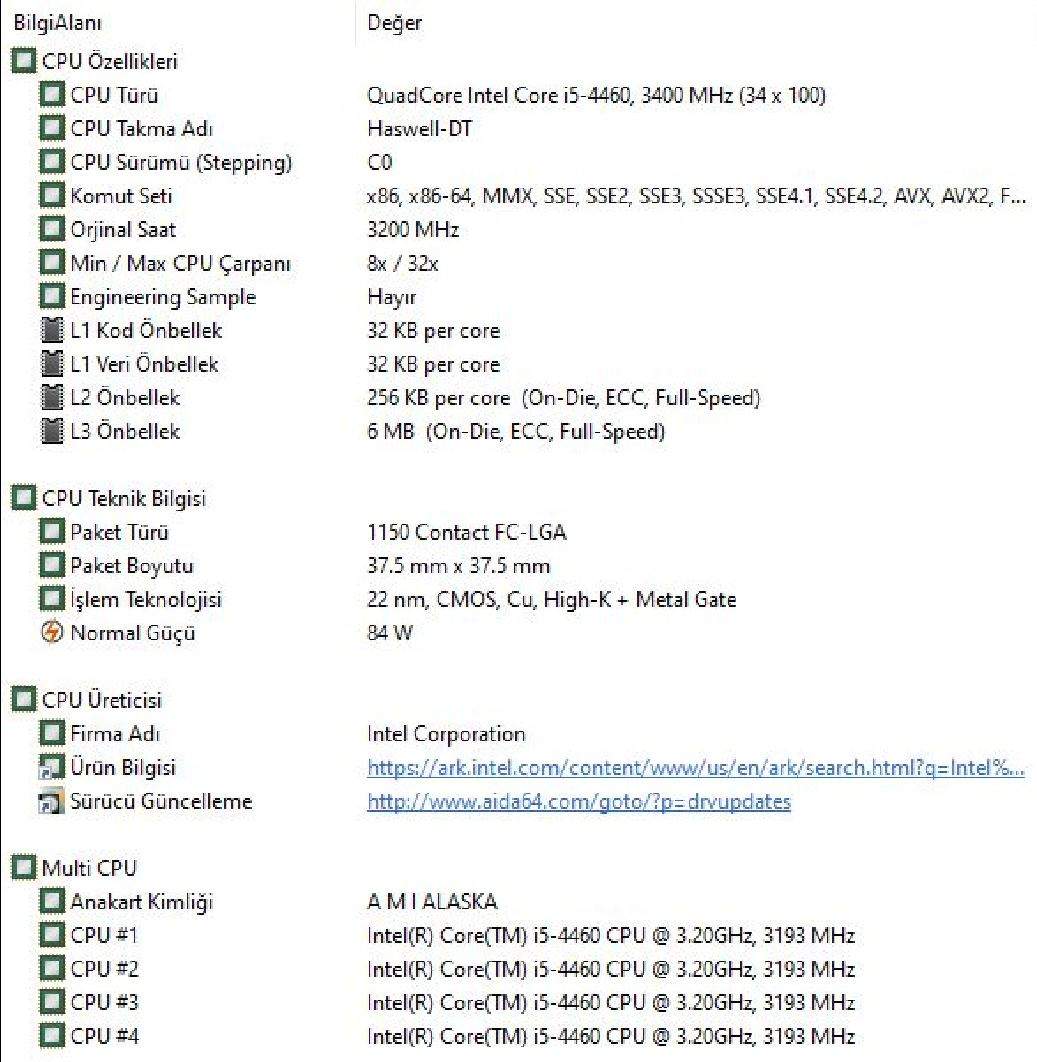
Task: Click the CPU Üreticisi section icon
Action: [24, 700]
